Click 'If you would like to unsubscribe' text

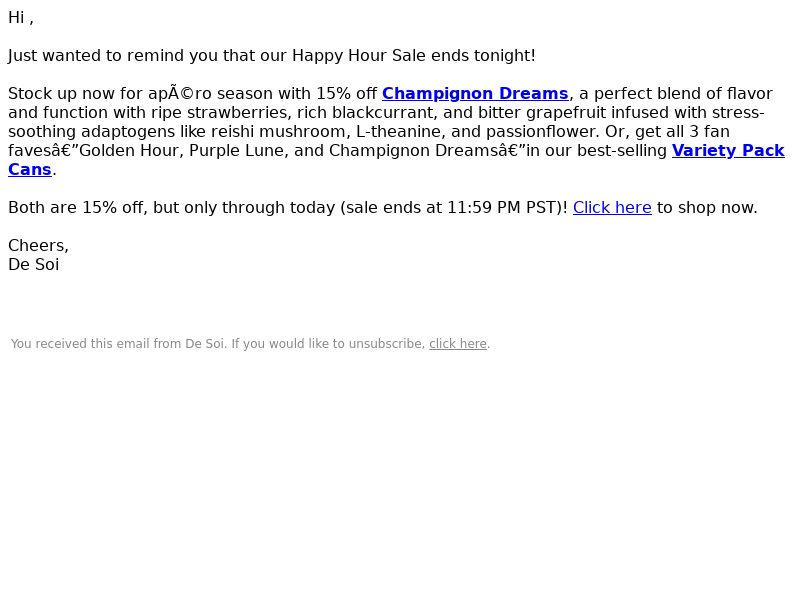coord(328,344)
